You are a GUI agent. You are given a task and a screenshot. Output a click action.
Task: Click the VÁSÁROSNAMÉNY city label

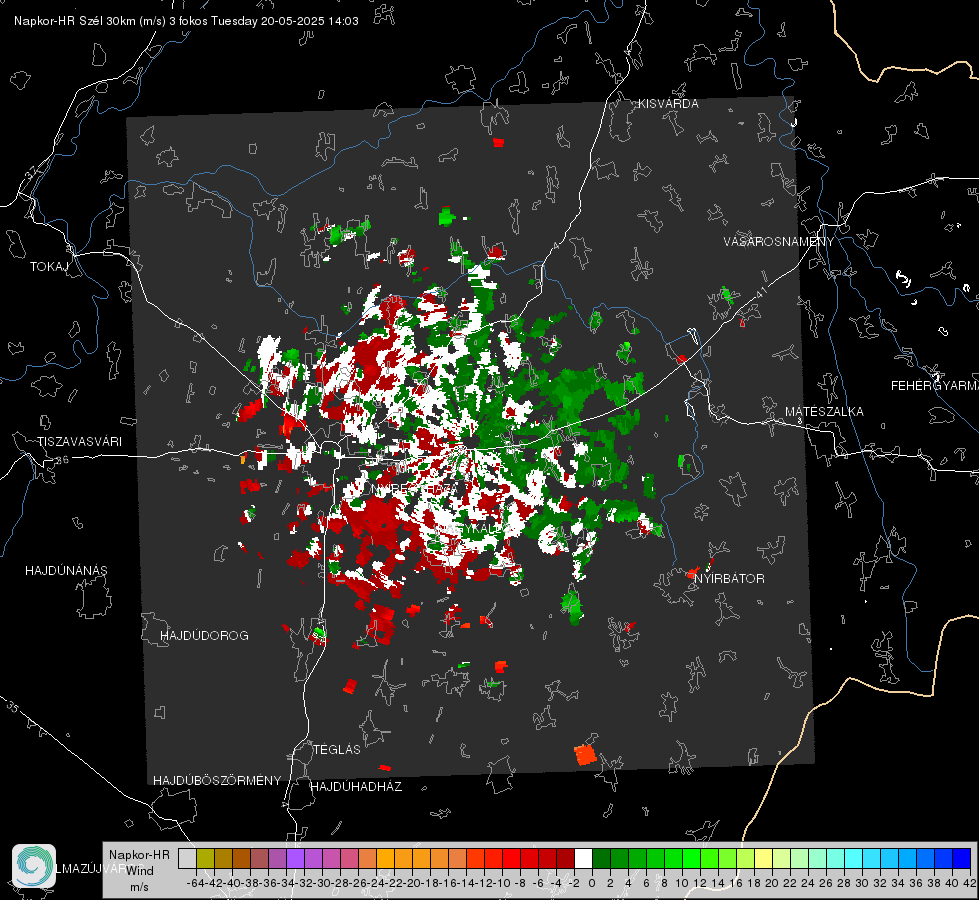pyautogui.click(x=779, y=242)
